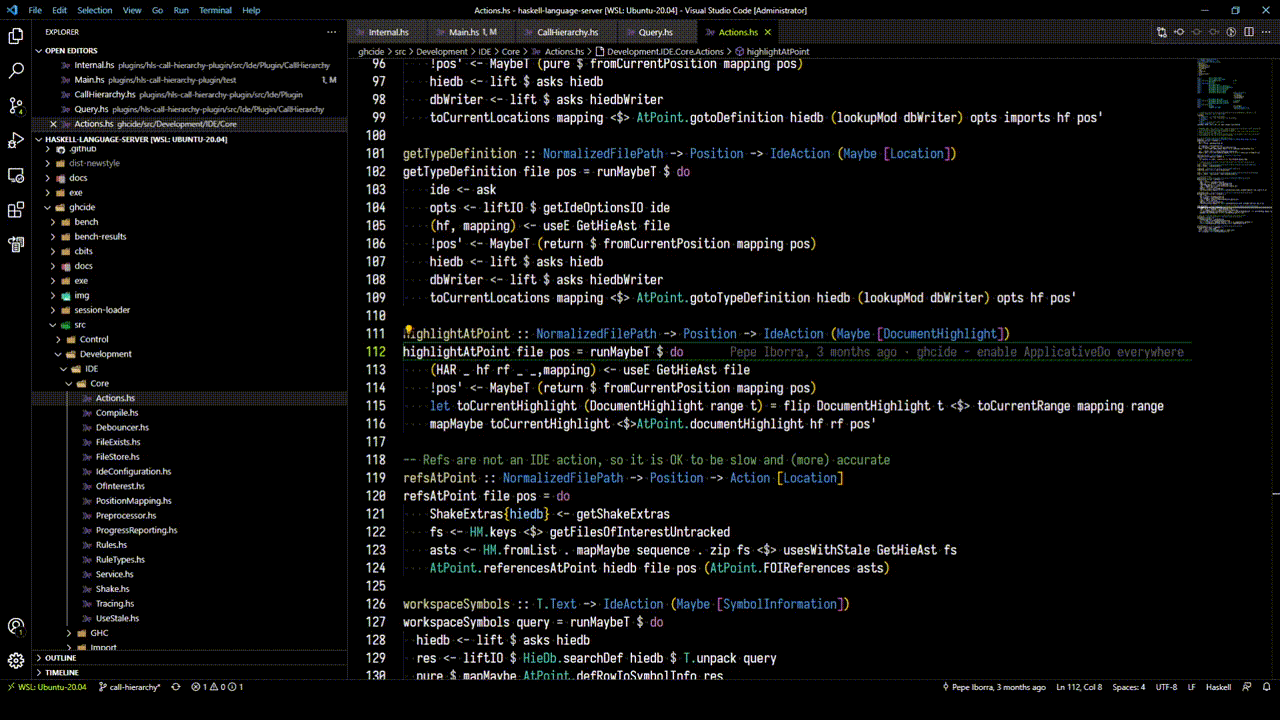The image size is (1280, 720).
Task: Open Accounts menu in activity bar
Action: tap(16, 627)
